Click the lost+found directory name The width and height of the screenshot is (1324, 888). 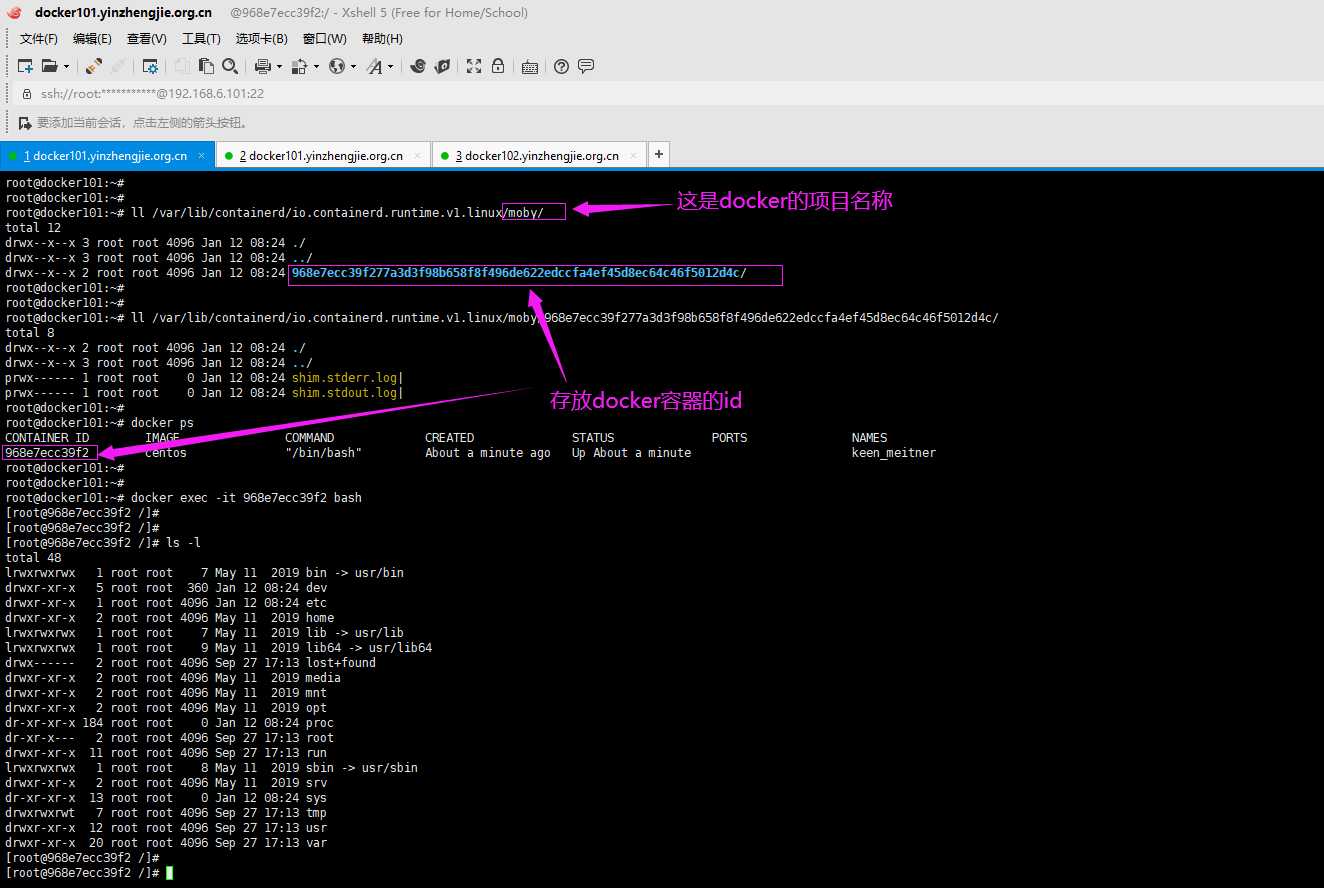click(x=341, y=663)
